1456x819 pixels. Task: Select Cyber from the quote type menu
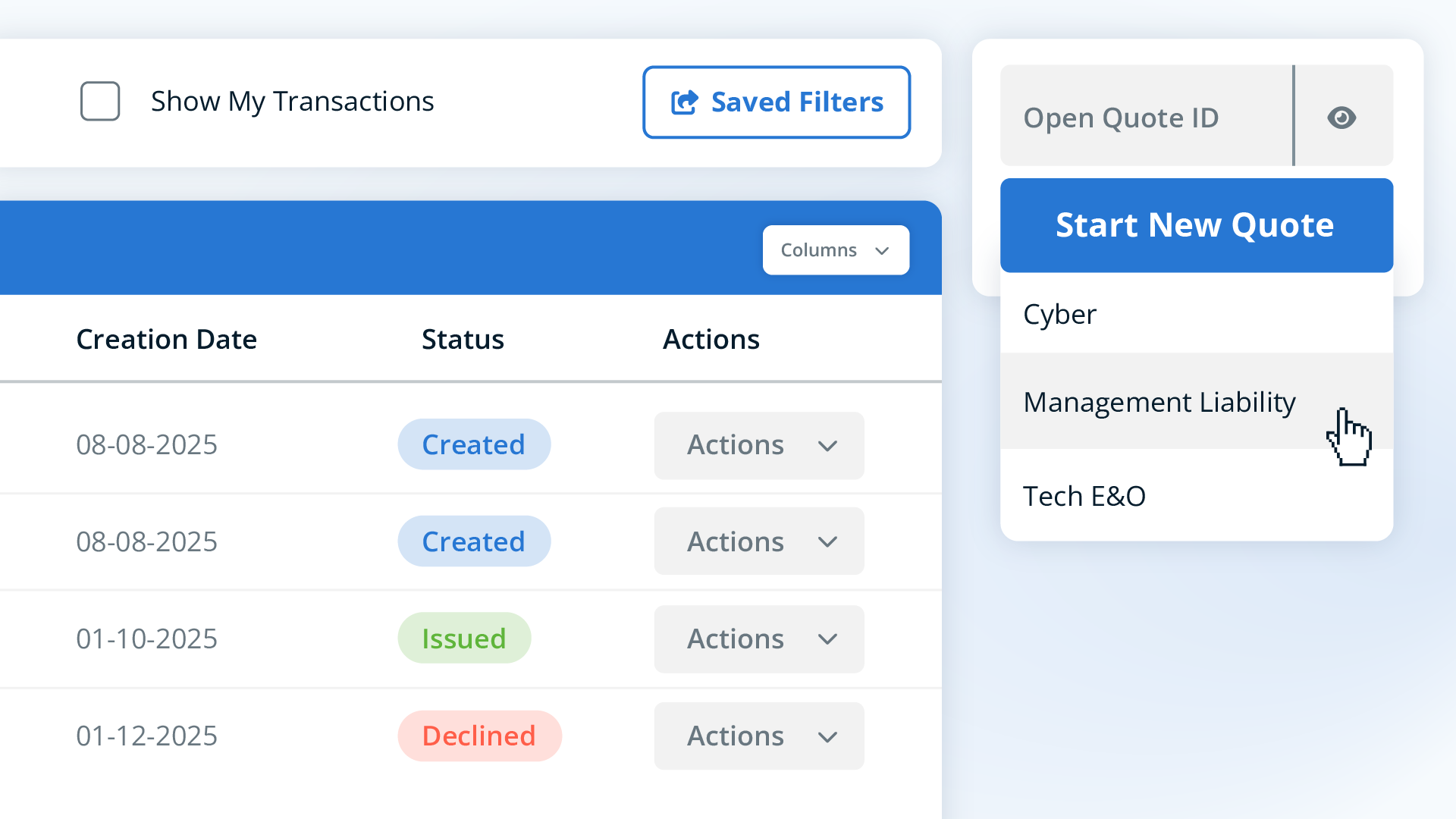pyautogui.click(x=1059, y=314)
